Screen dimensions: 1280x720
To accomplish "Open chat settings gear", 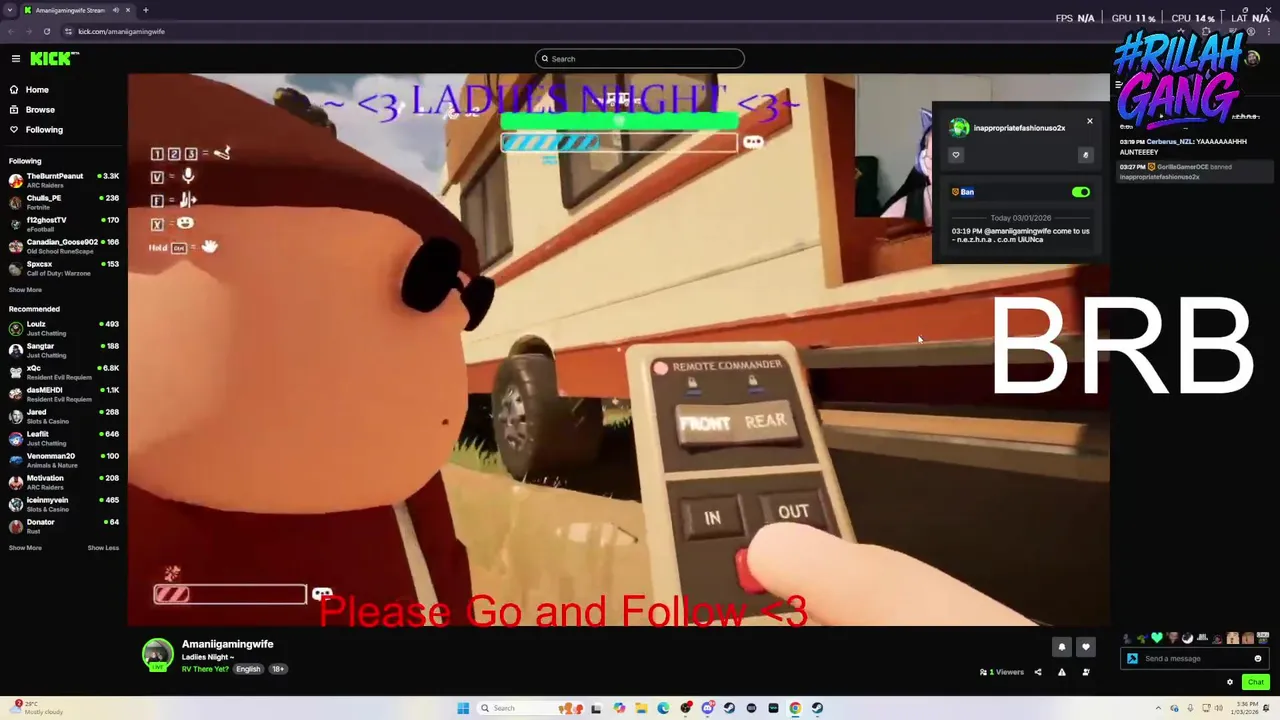I will [x=1230, y=682].
